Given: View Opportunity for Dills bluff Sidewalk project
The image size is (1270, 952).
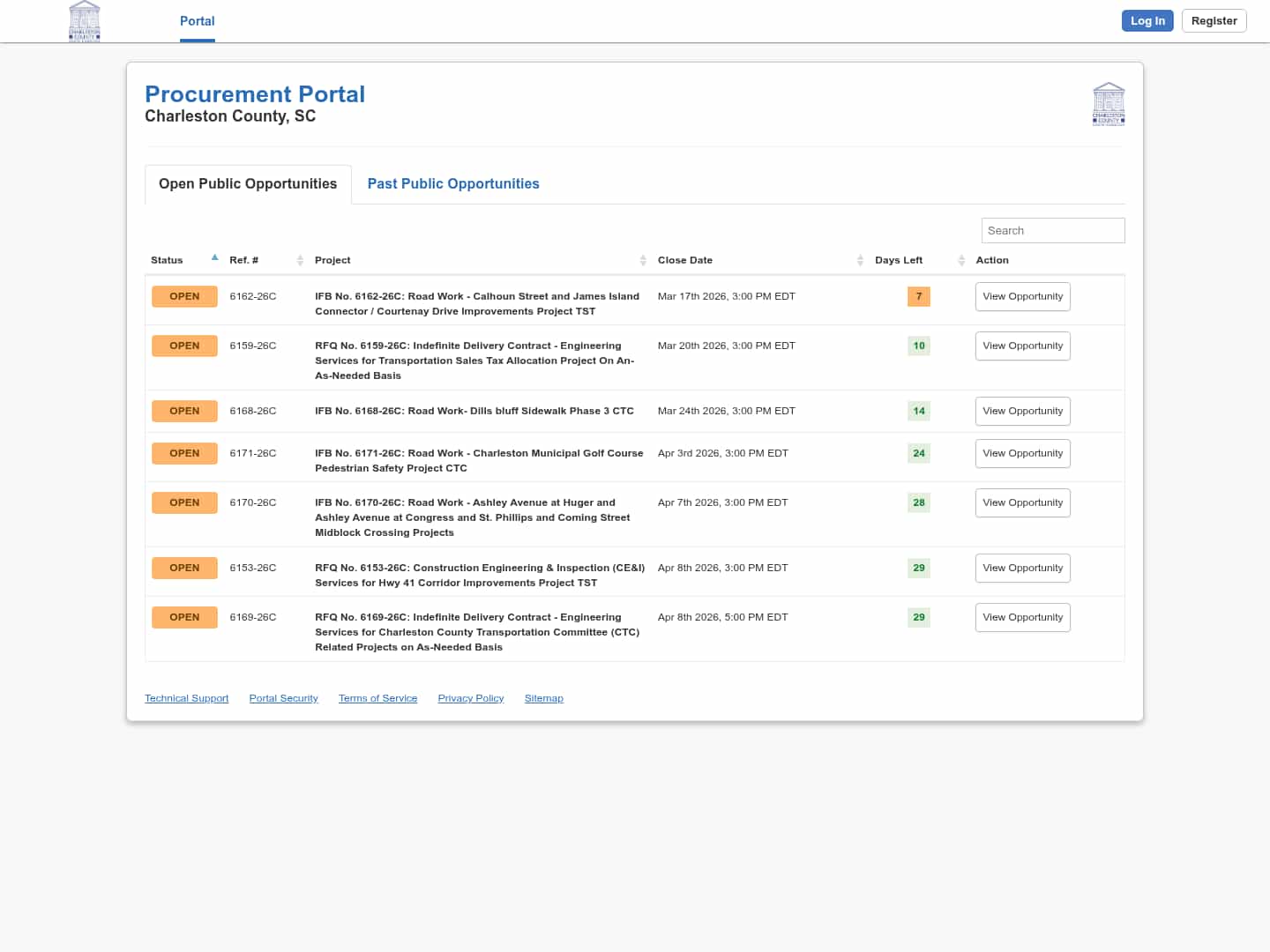Looking at the screenshot, I should [x=1022, y=411].
